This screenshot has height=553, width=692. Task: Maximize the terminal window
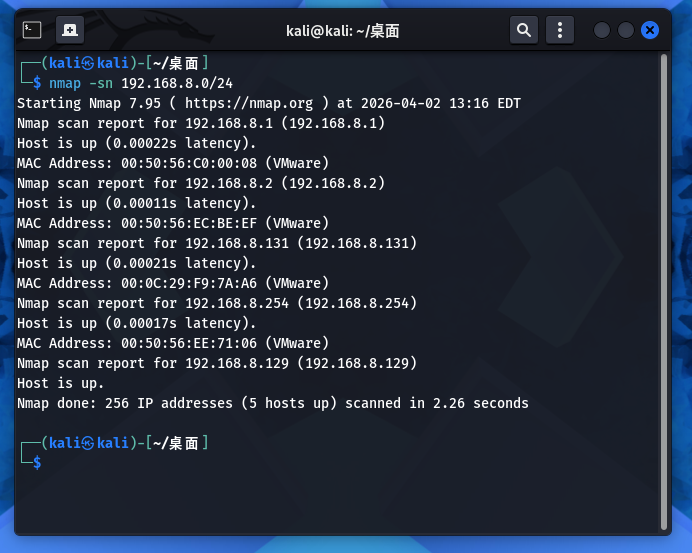[x=626, y=30]
